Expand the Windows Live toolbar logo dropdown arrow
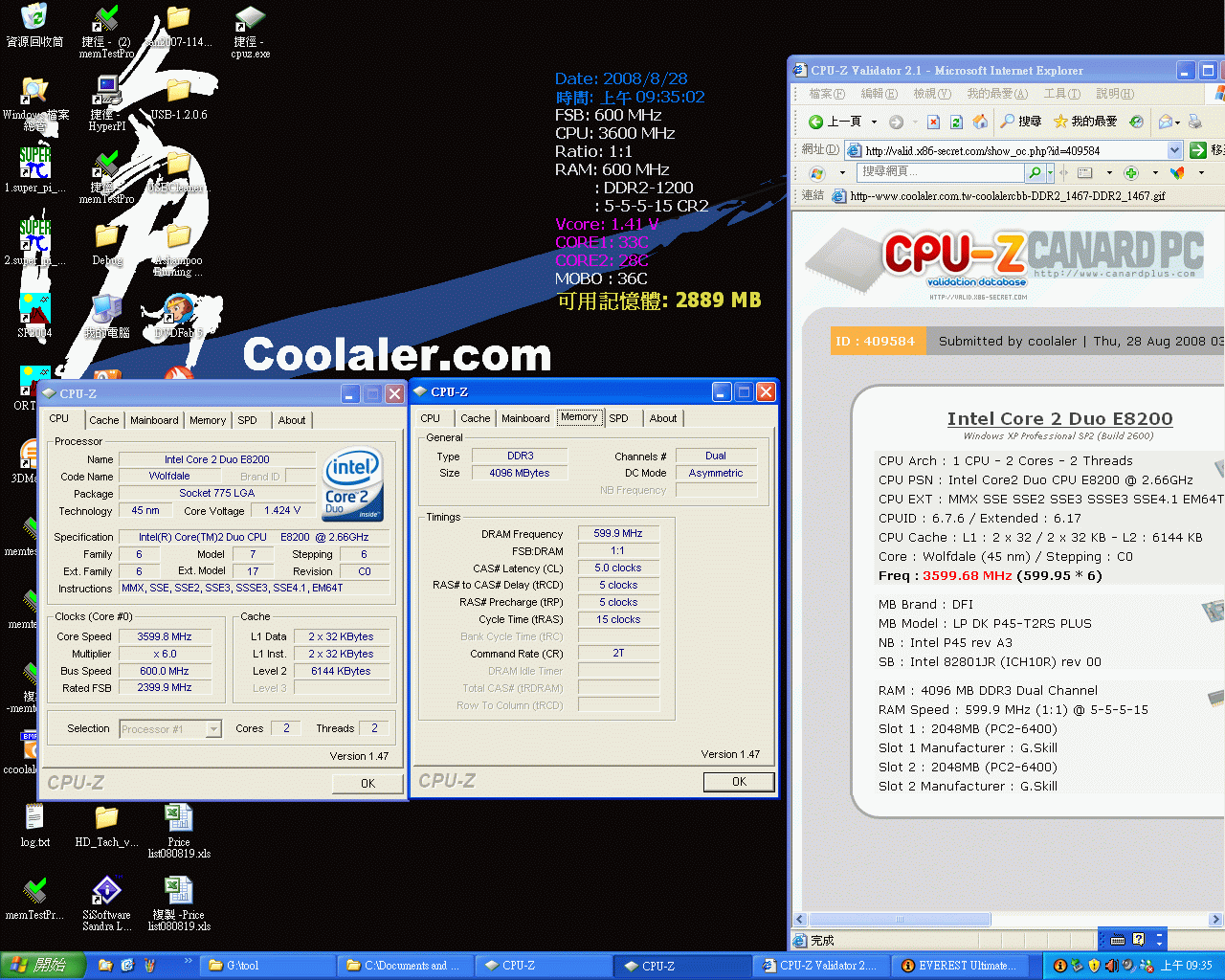Screen dimensions: 1225x980 point(842,173)
